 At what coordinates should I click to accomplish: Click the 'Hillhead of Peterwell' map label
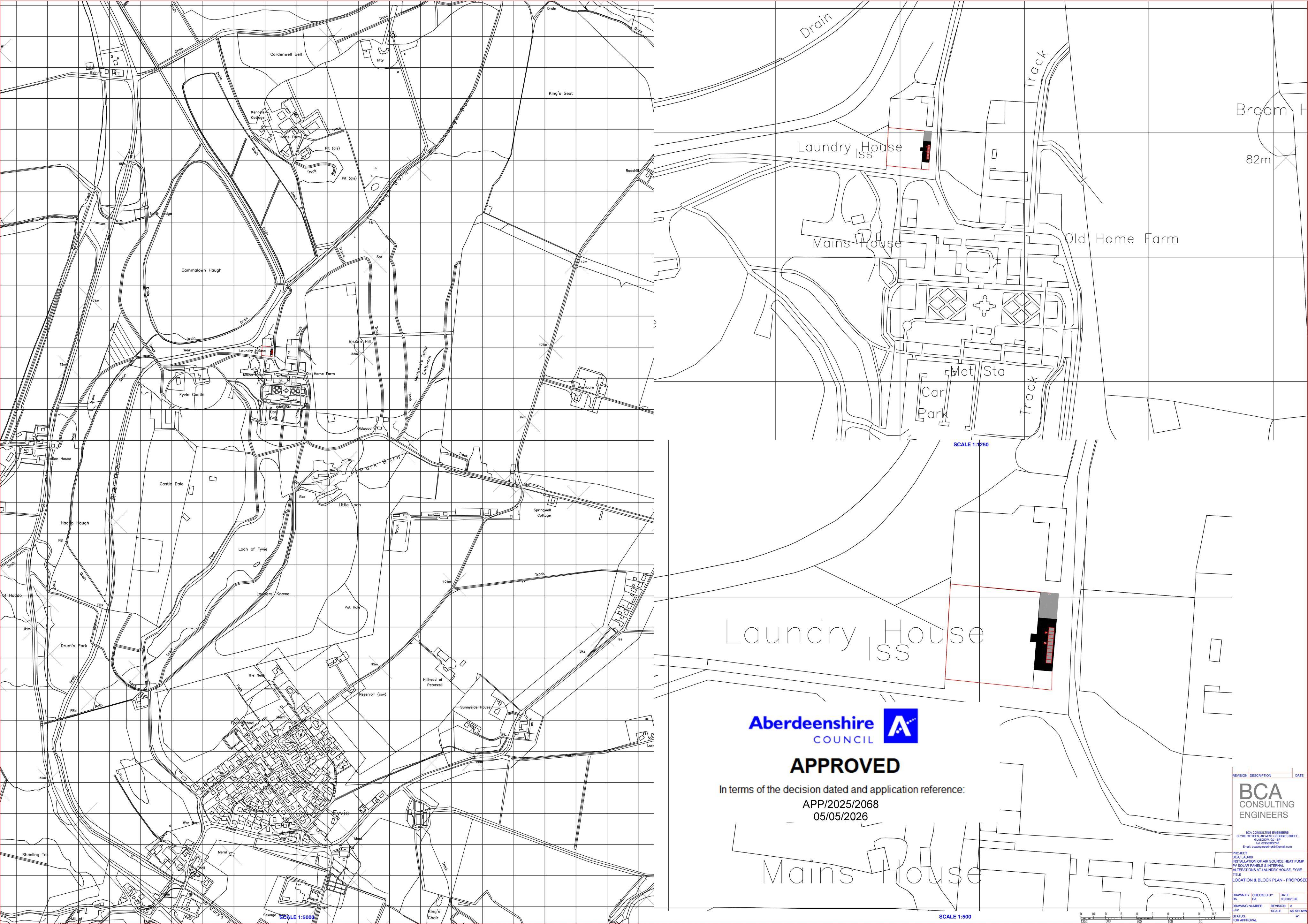tap(433, 682)
